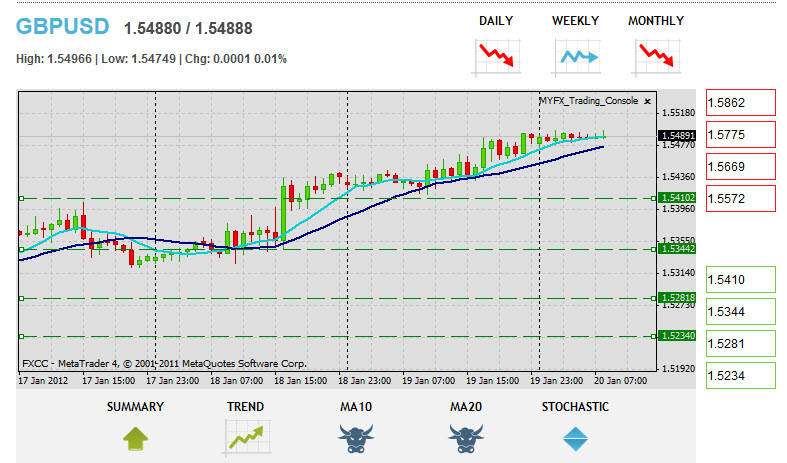The height and width of the screenshot is (463, 787).
Task: Select the 1.5669 resistance level box
Action: point(741,167)
